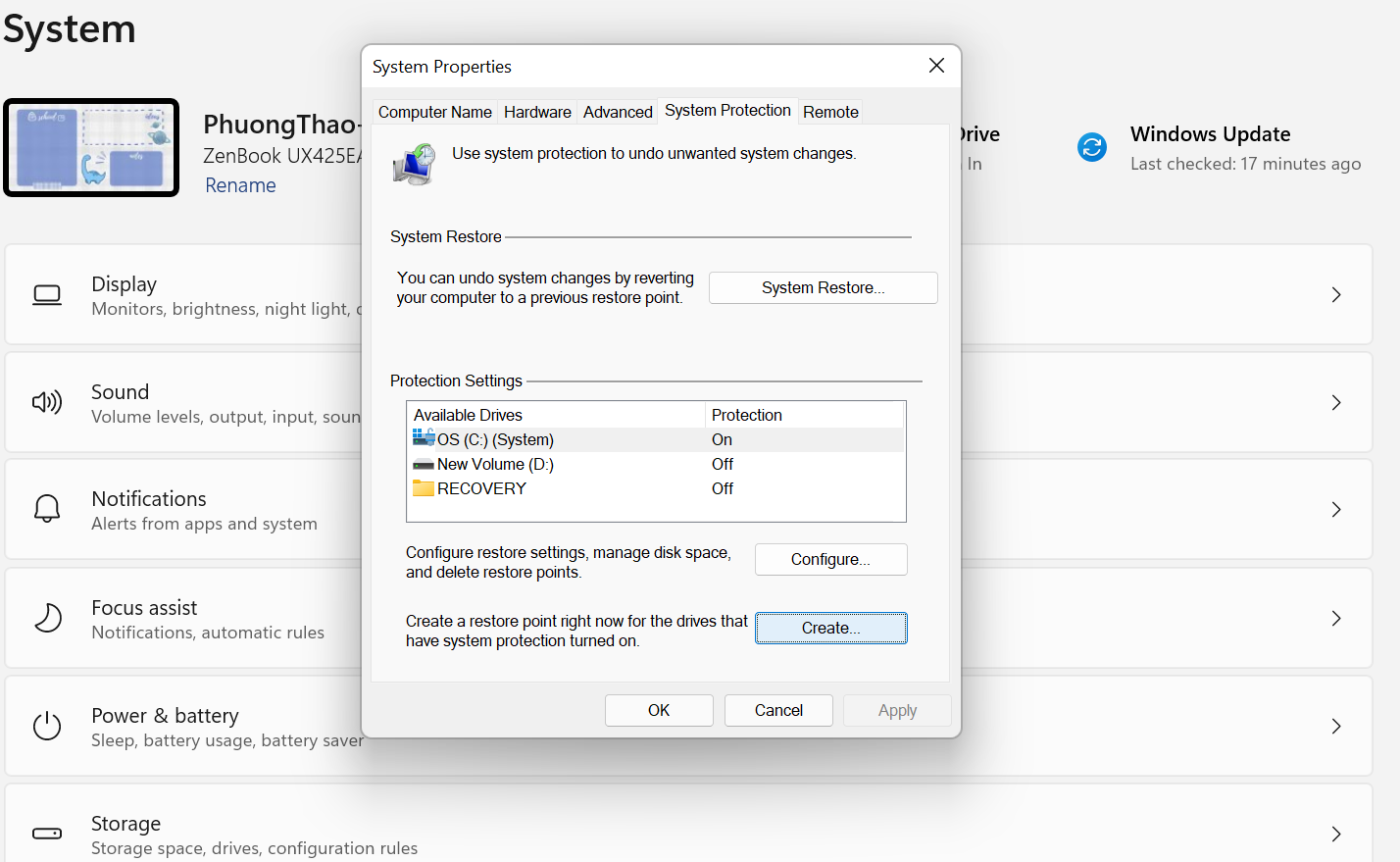Go to the Remote tab
The height and width of the screenshot is (862, 1400).
(830, 112)
